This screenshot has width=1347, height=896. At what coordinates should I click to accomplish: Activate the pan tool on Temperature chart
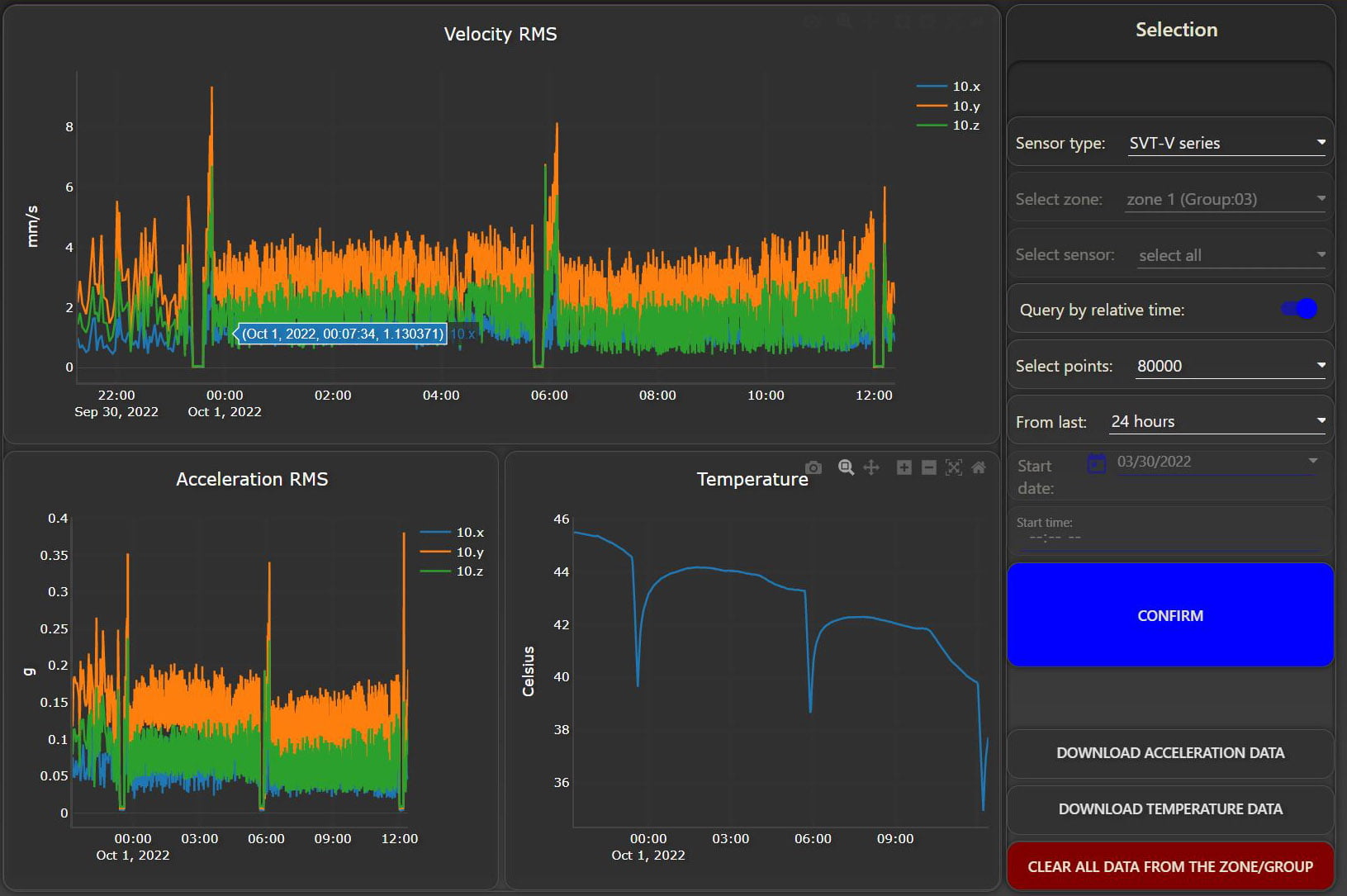coord(871,467)
